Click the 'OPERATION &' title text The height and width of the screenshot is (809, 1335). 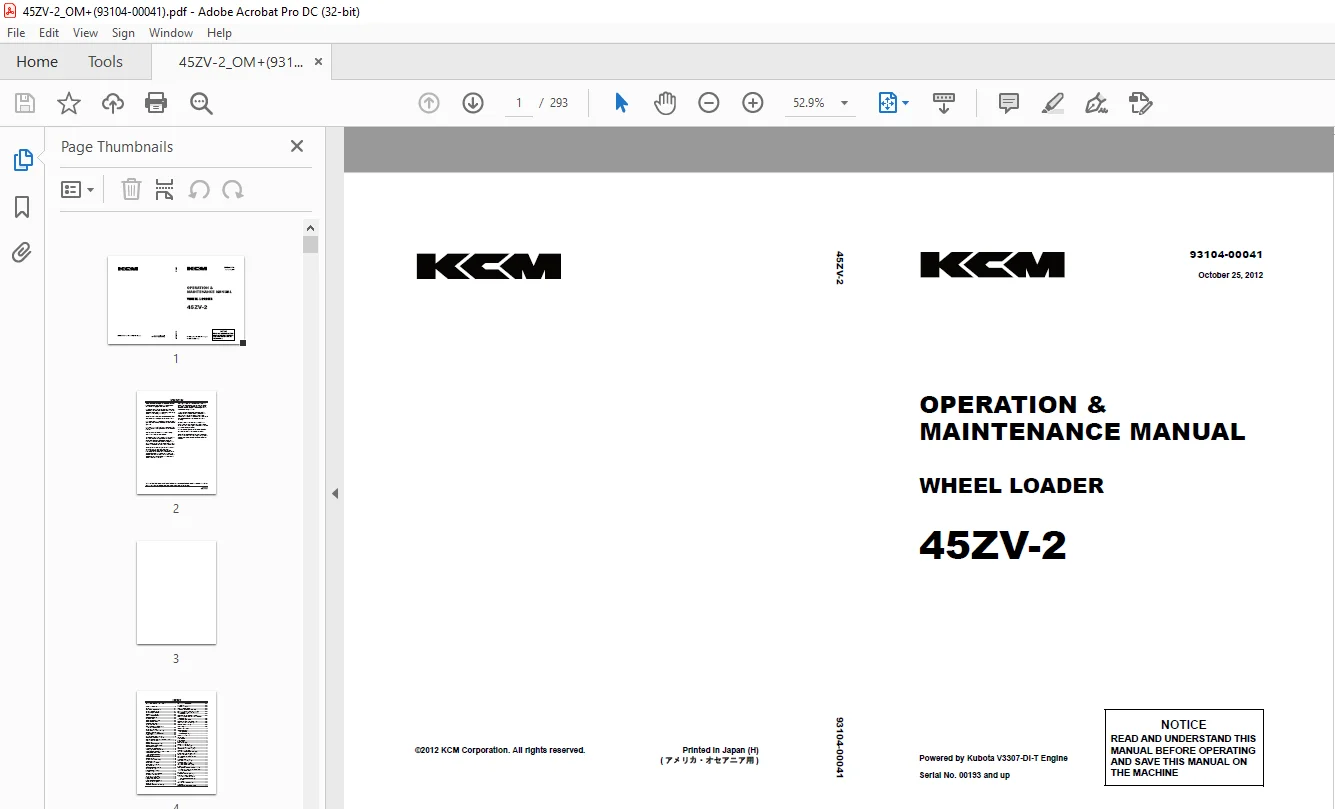[1013, 405]
